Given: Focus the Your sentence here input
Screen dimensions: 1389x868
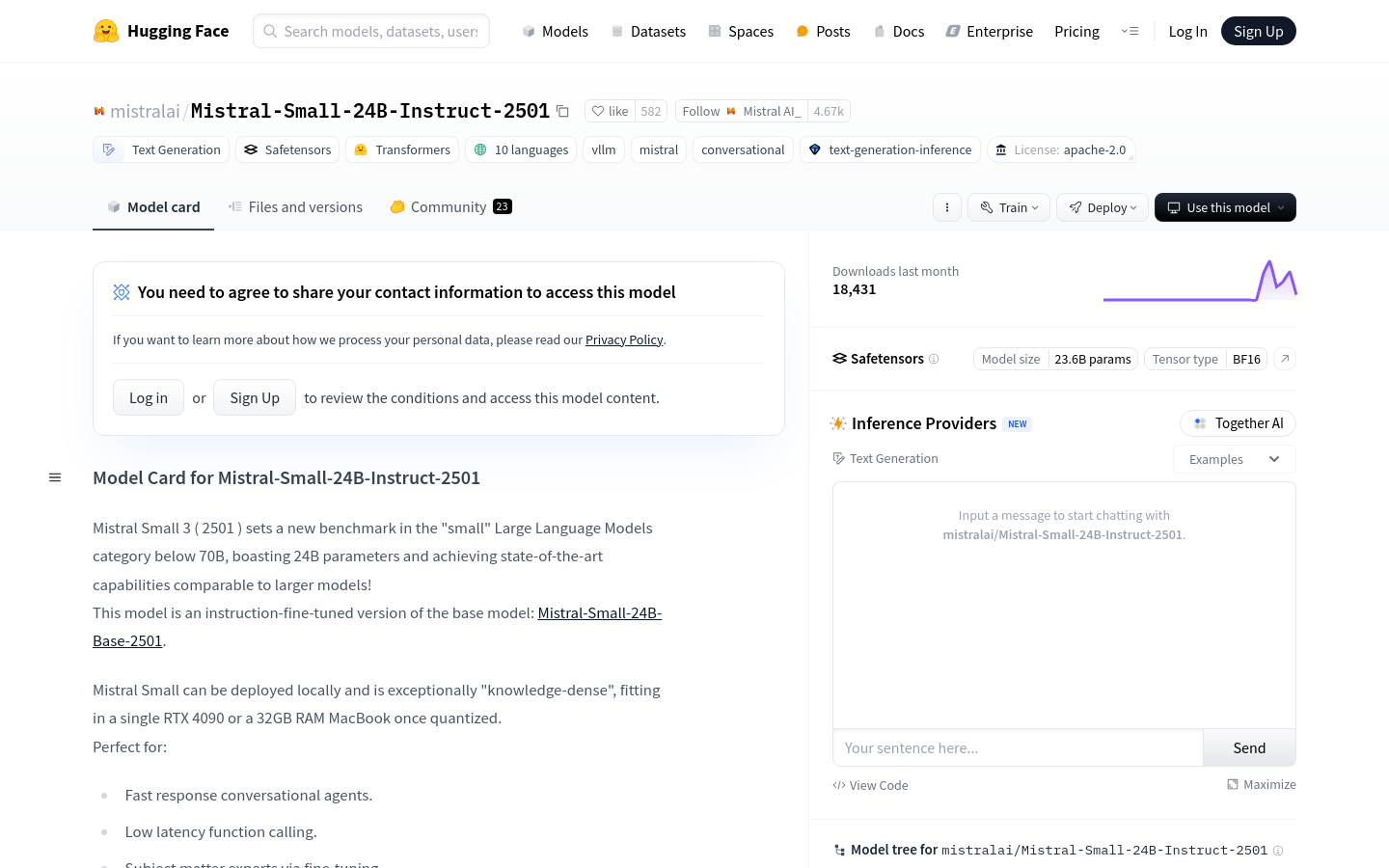Looking at the screenshot, I should [1018, 747].
